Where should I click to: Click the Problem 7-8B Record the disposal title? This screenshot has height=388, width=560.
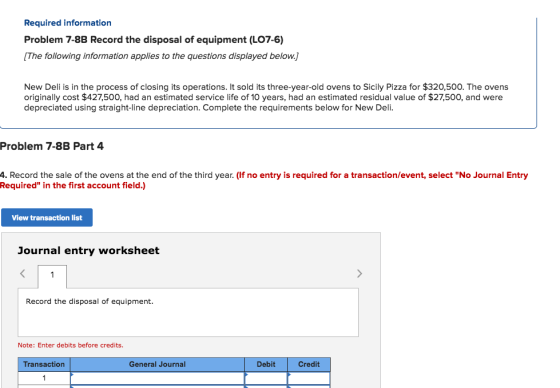pyautogui.click(x=154, y=40)
